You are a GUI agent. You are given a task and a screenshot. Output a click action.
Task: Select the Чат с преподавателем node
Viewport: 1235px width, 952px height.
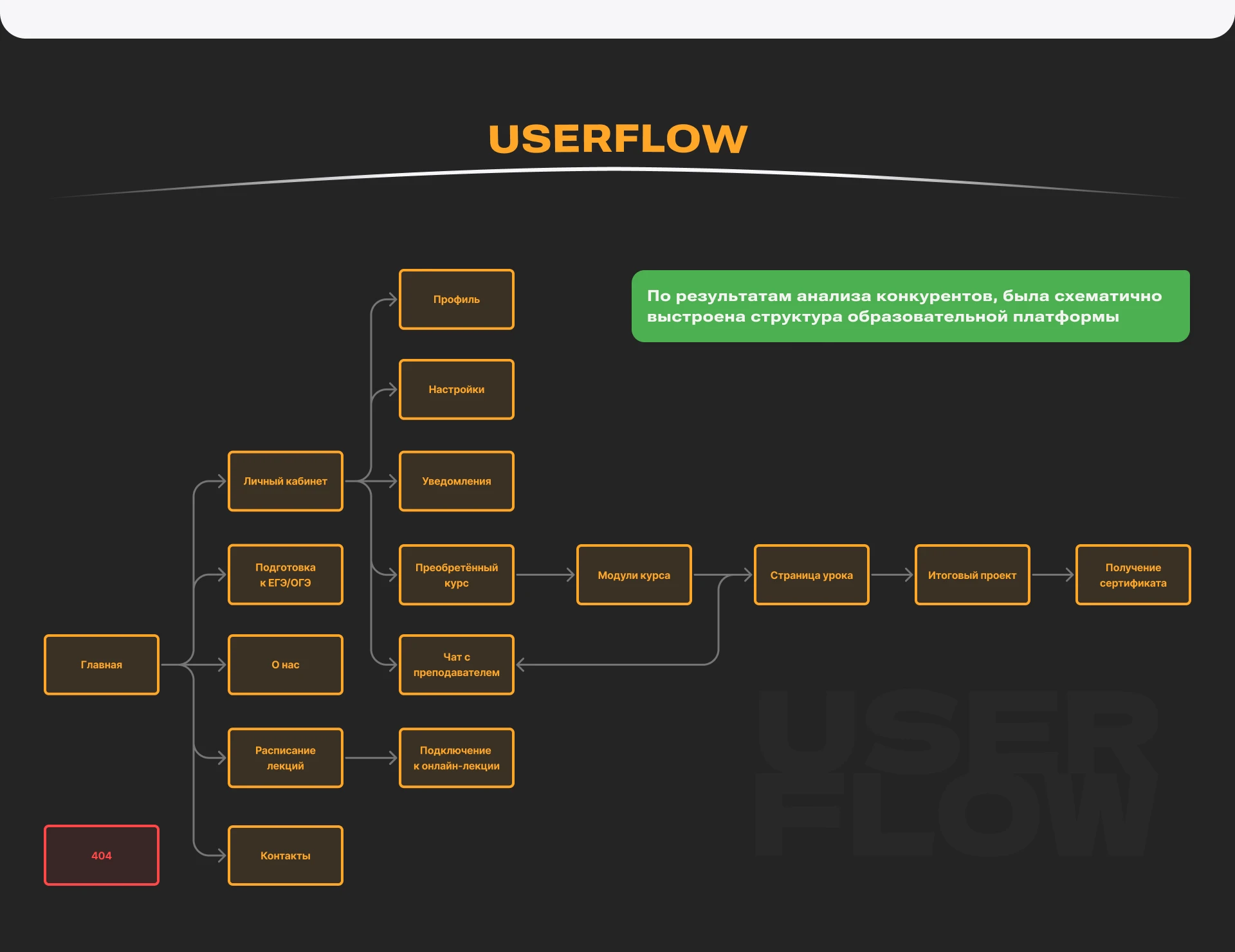pos(457,664)
